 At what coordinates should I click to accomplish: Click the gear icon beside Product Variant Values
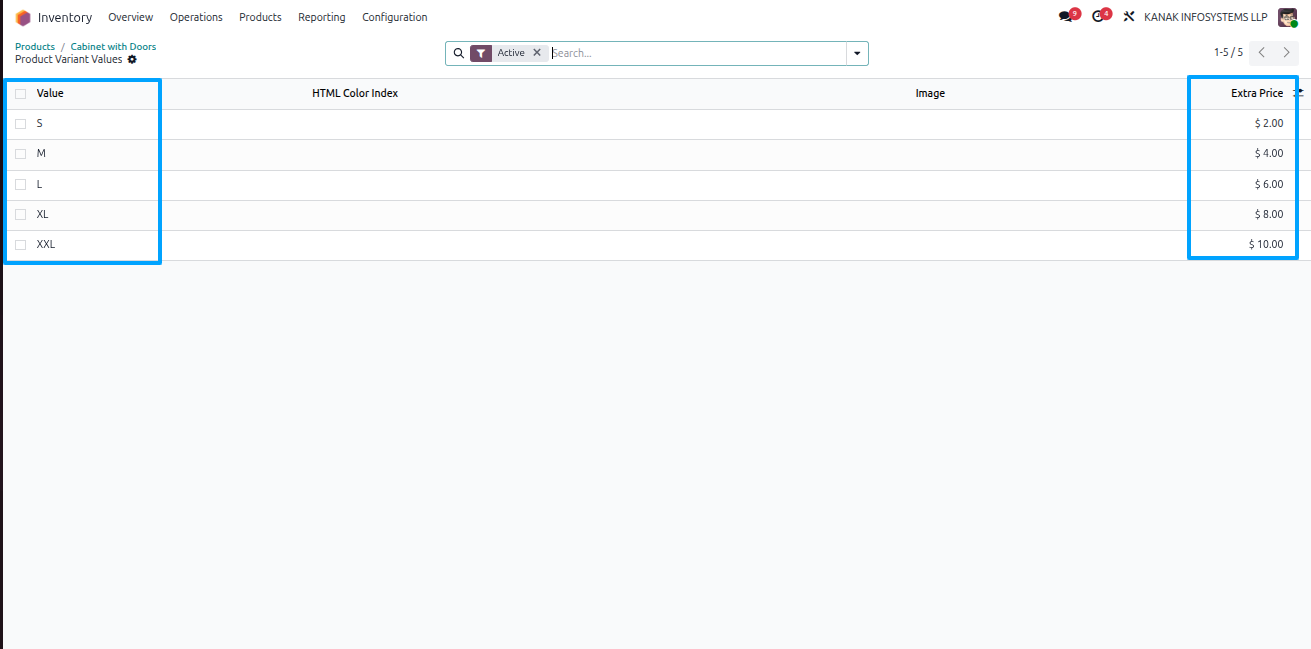(132, 60)
